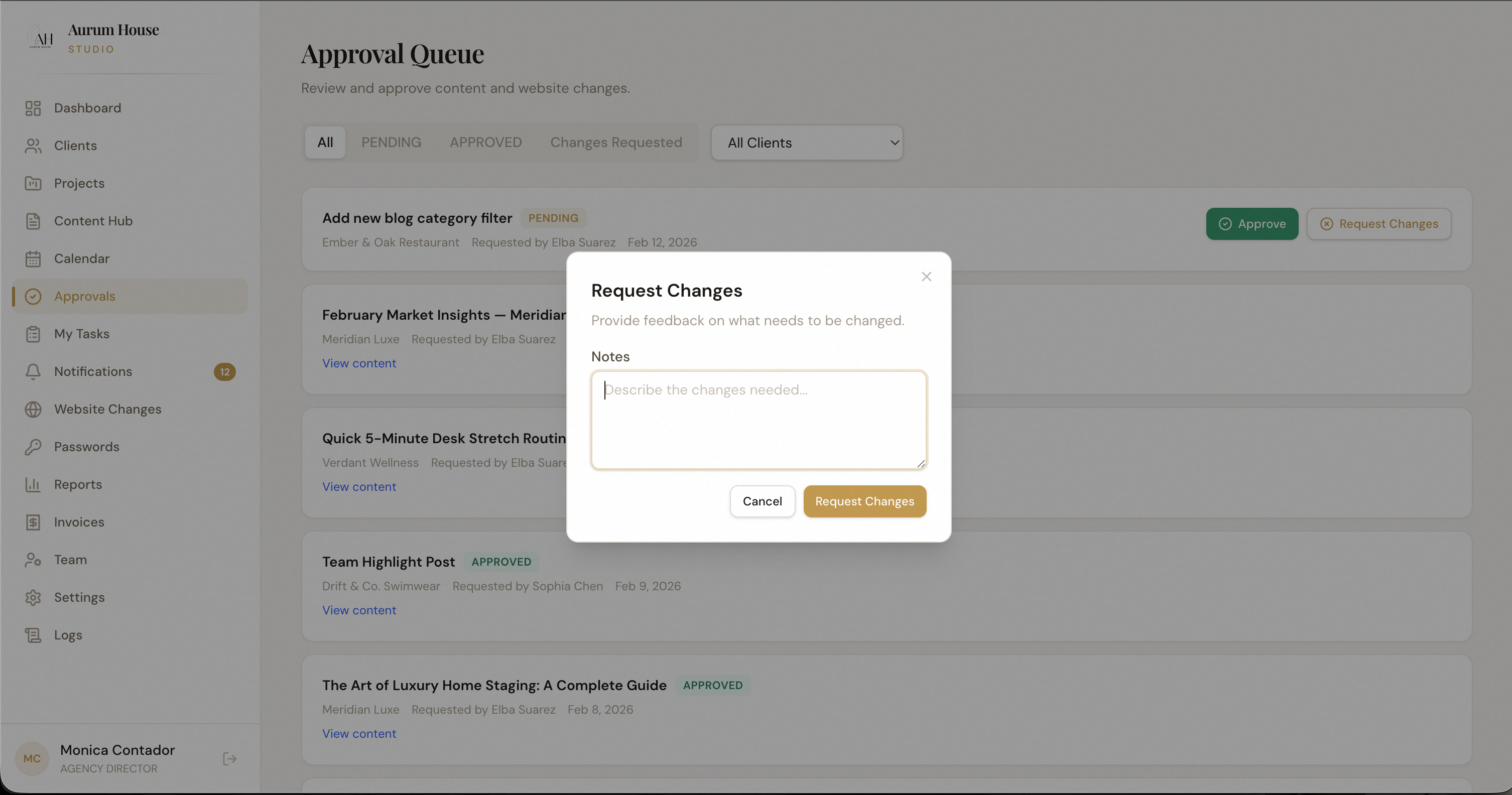The width and height of the screenshot is (1512, 795).
Task: Switch to the APPROVED filter tab
Action: [485, 143]
